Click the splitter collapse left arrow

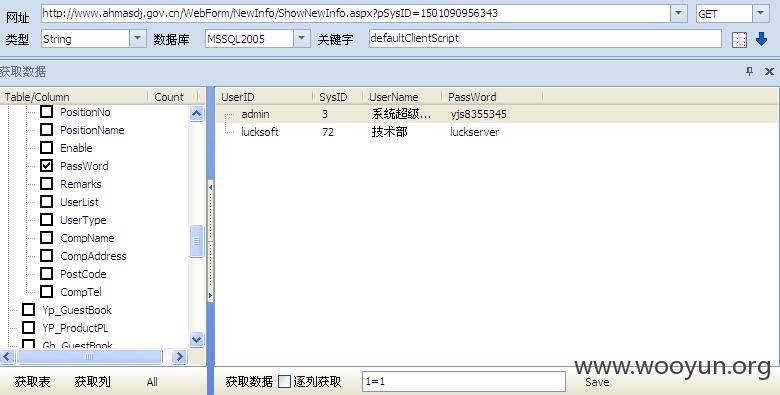click(210, 188)
